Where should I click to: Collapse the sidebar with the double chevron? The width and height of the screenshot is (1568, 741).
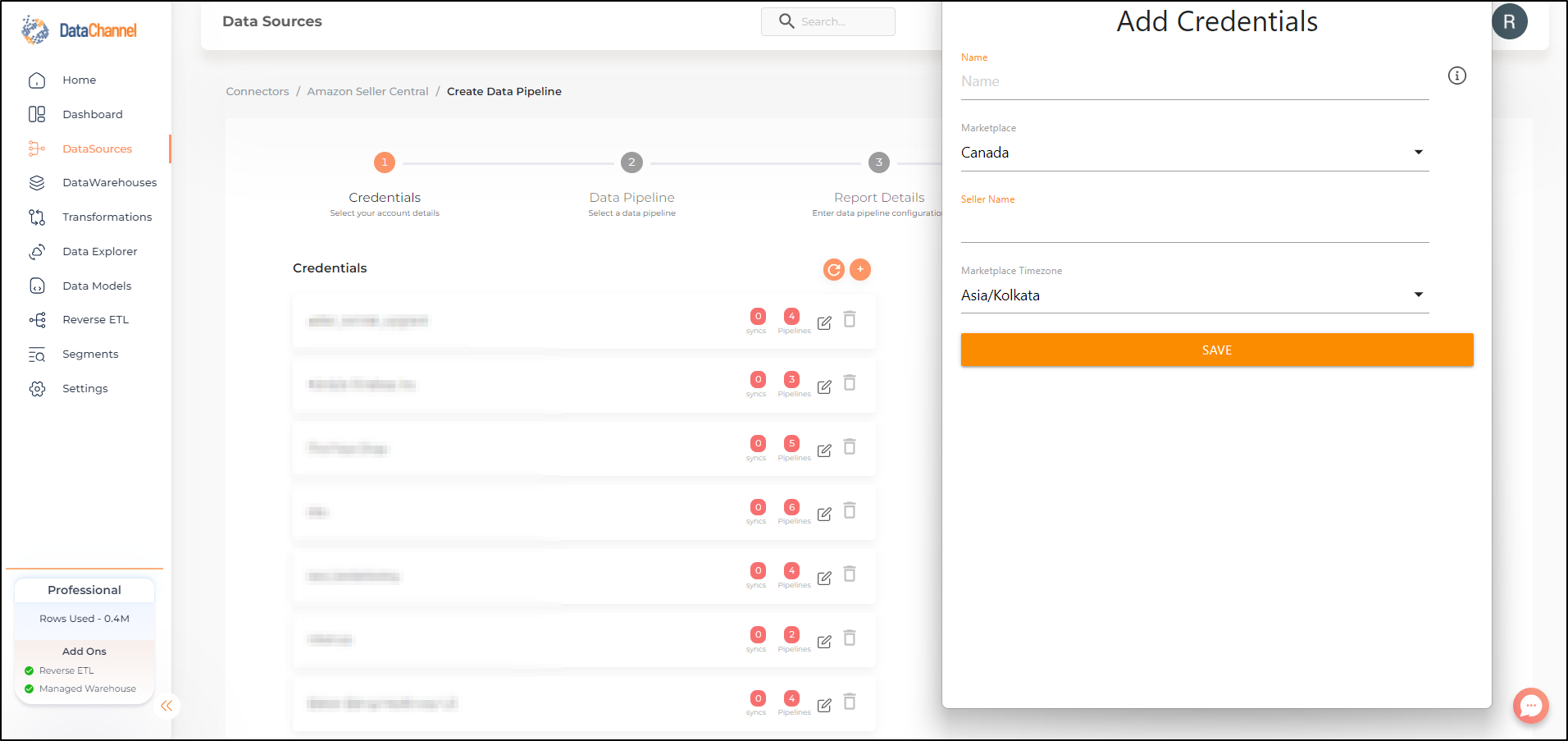click(166, 706)
